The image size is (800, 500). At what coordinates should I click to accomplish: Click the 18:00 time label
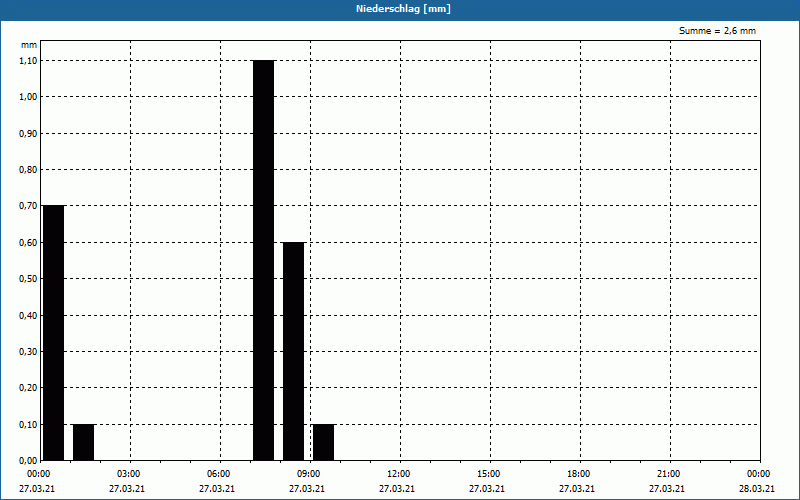click(579, 474)
